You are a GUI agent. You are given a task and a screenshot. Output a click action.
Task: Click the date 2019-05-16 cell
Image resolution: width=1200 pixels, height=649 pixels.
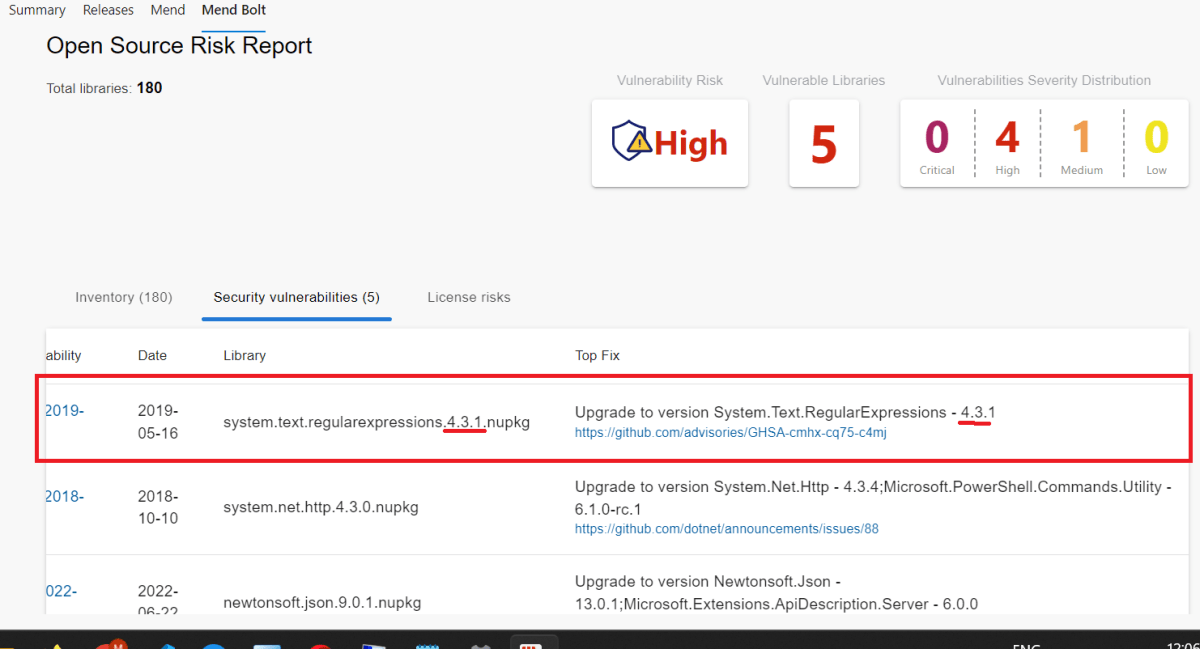click(x=158, y=422)
